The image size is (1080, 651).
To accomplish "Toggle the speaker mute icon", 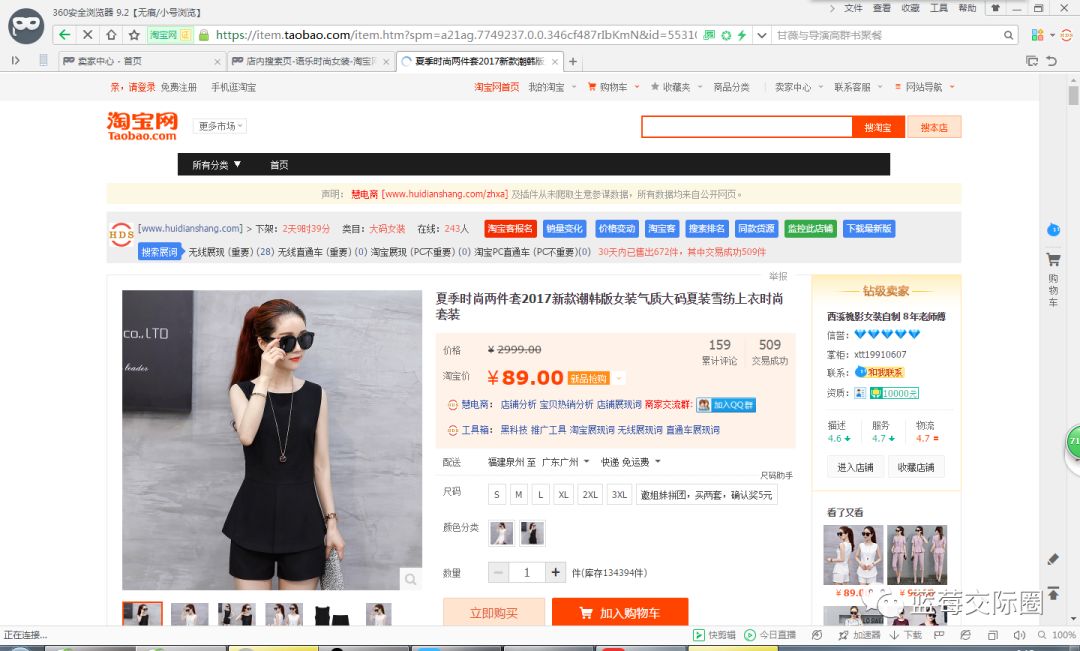I will 1019,634.
